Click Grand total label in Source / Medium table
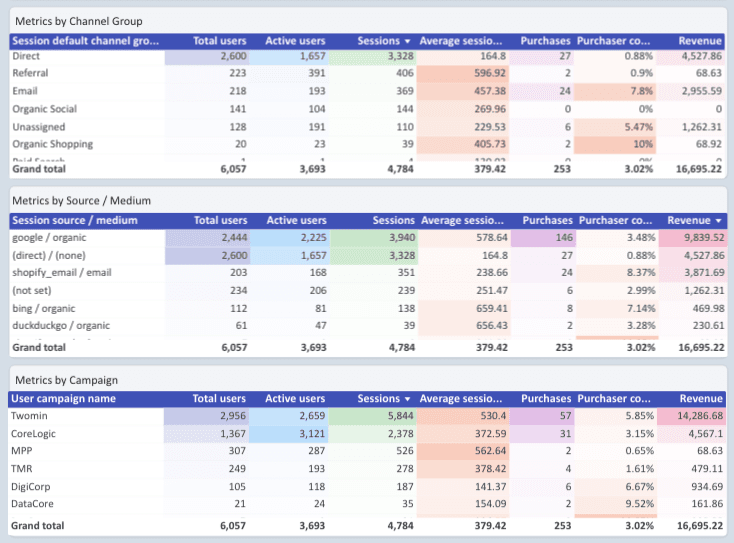Image resolution: width=734 pixels, height=543 pixels. (x=39, y=347)
